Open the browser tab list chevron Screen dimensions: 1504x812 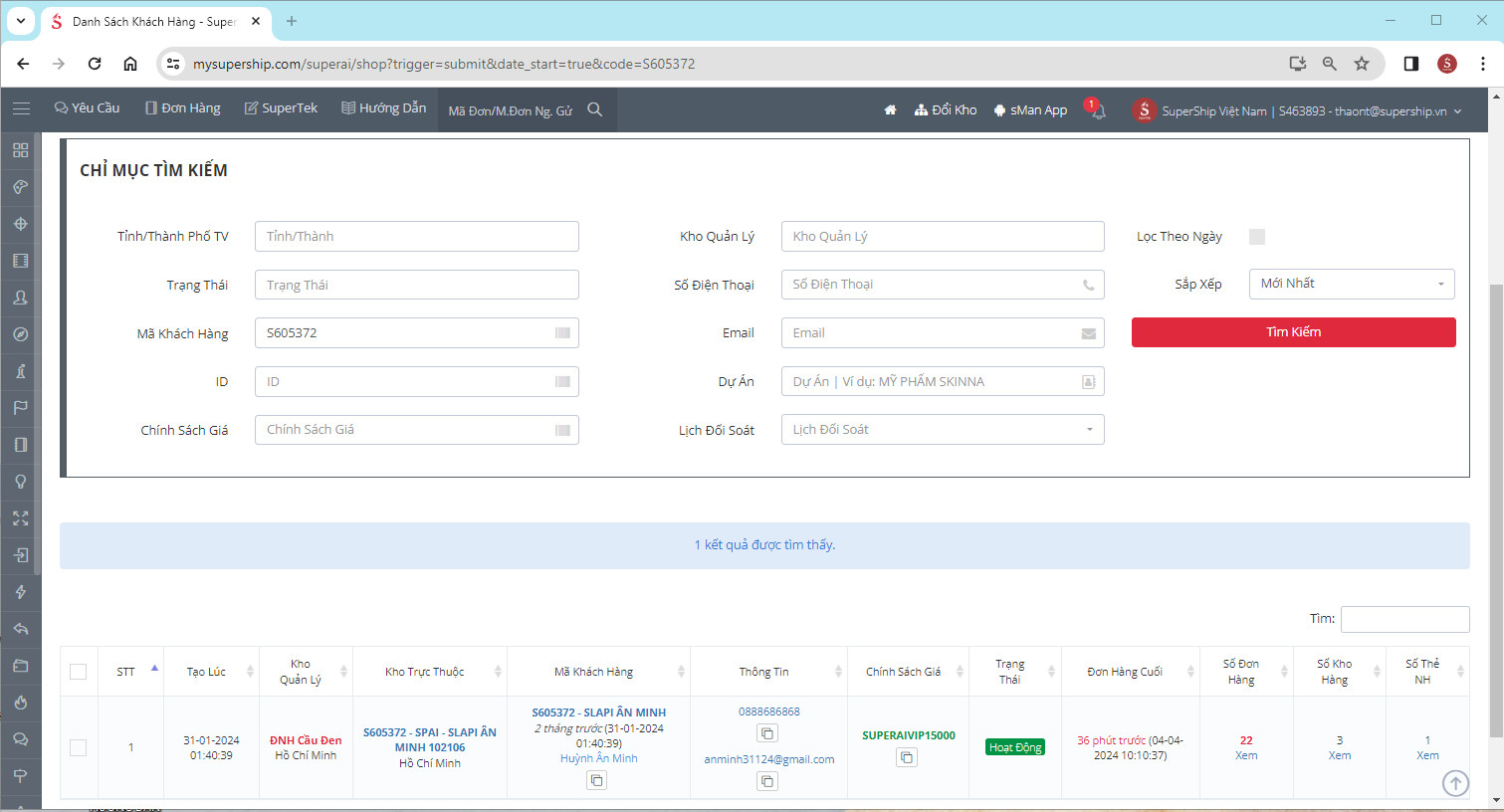20,21
